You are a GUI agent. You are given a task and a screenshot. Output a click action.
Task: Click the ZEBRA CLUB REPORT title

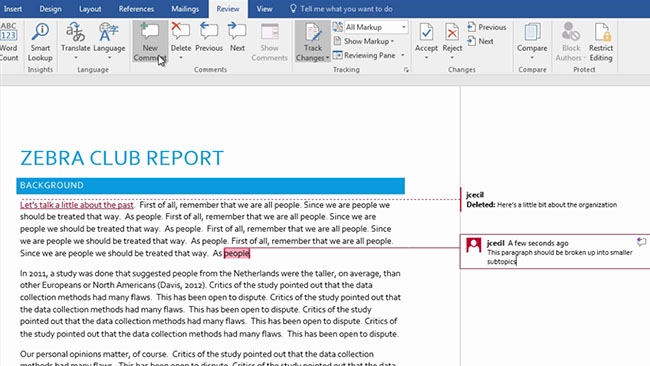(122, 158)
